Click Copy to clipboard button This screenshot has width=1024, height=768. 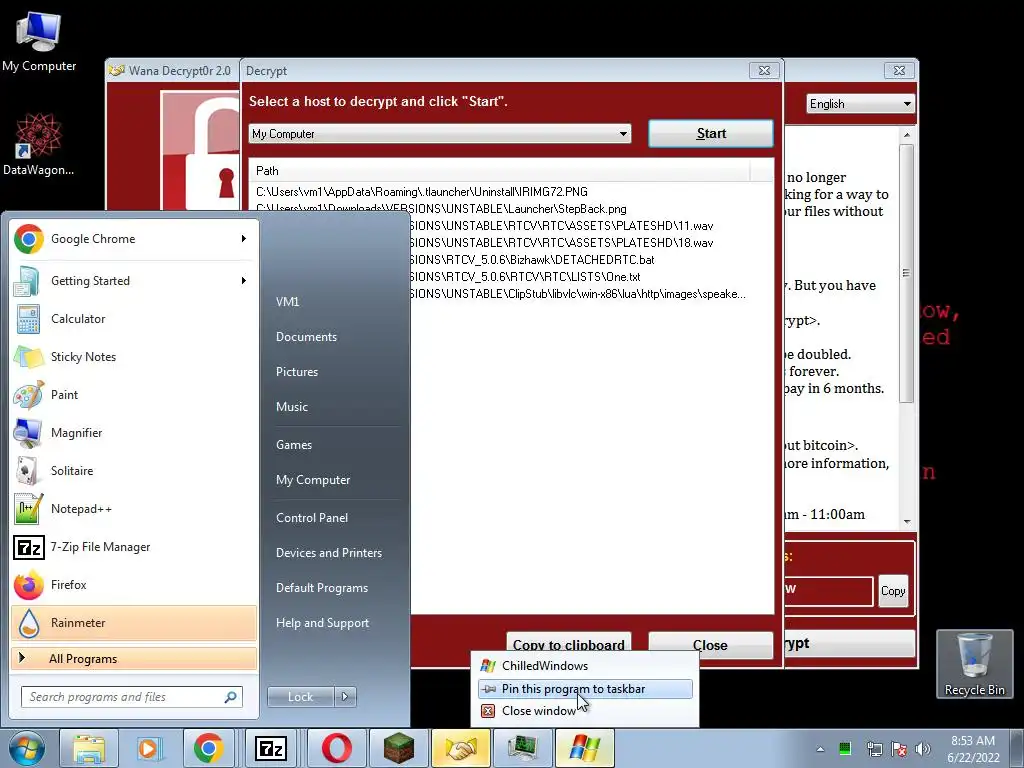pos(568,645)
